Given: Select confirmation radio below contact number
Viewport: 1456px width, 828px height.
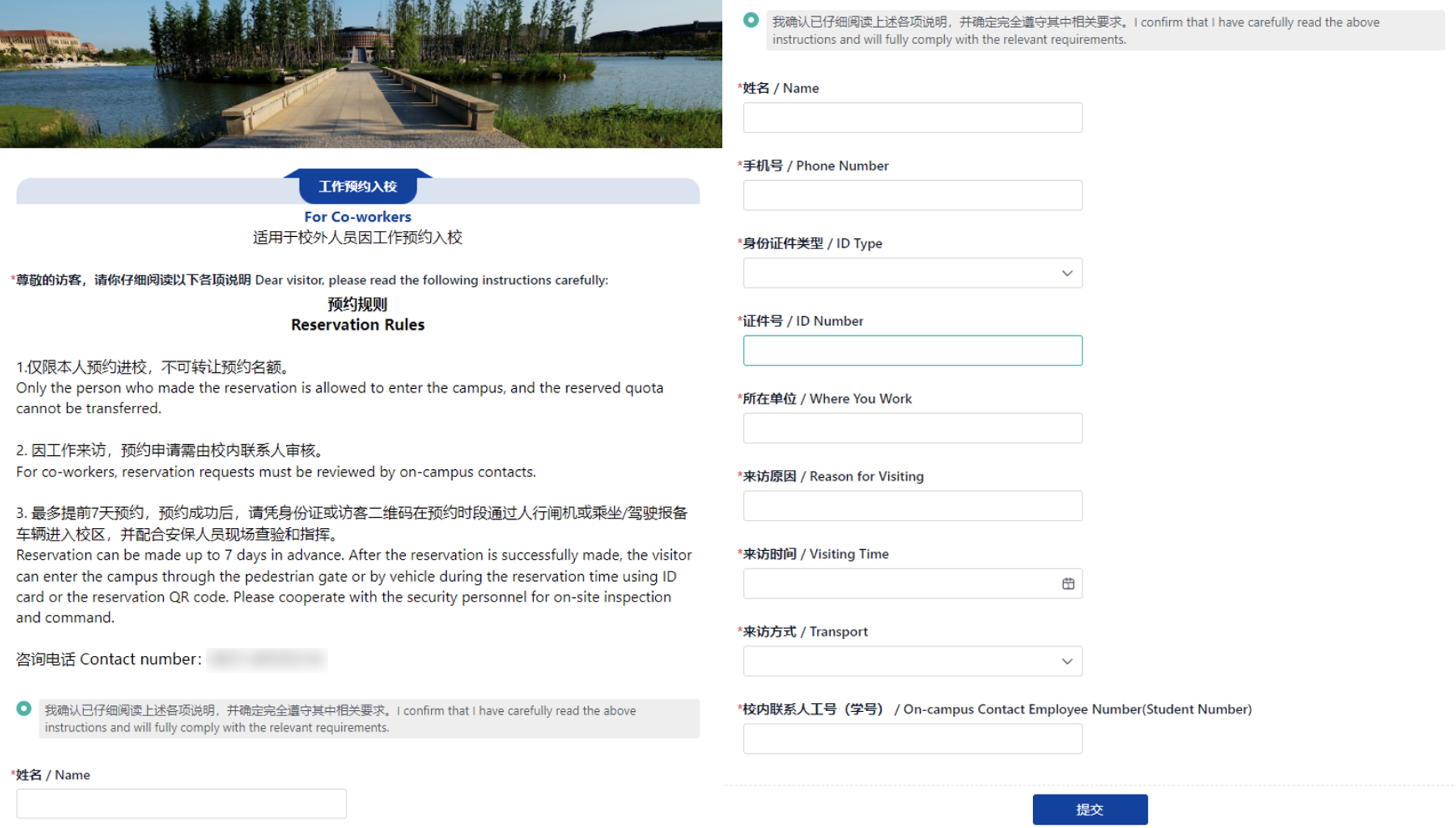Looking at the screenshot, I should (x=24, y=709).
